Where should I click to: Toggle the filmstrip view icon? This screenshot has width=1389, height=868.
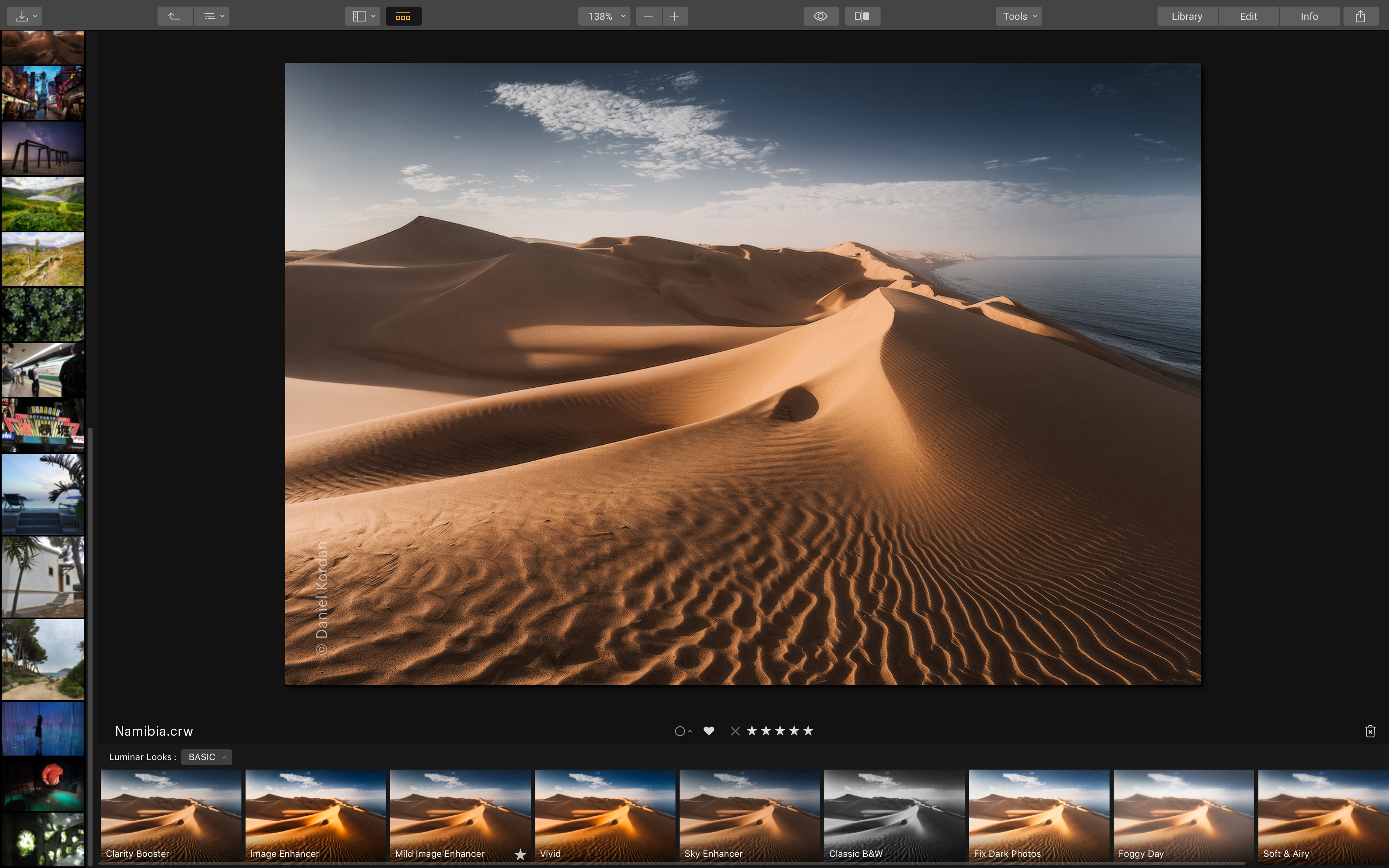pos(403,16)
